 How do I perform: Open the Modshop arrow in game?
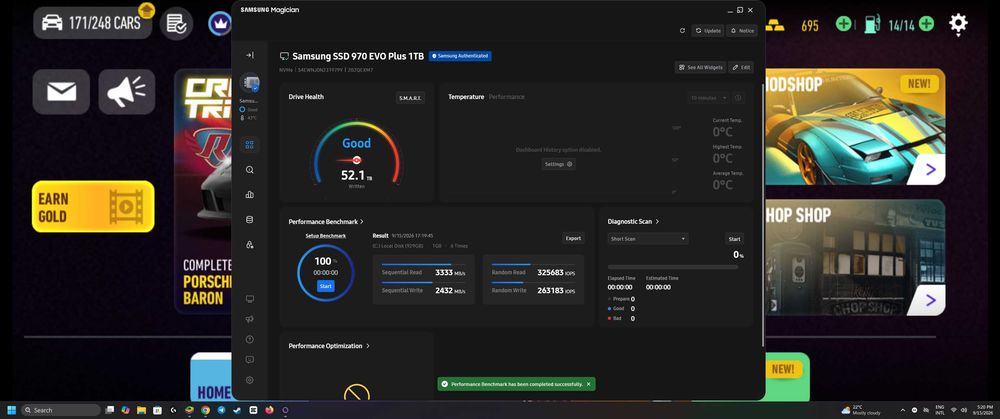pyautogui.click(x=930, y=170)
